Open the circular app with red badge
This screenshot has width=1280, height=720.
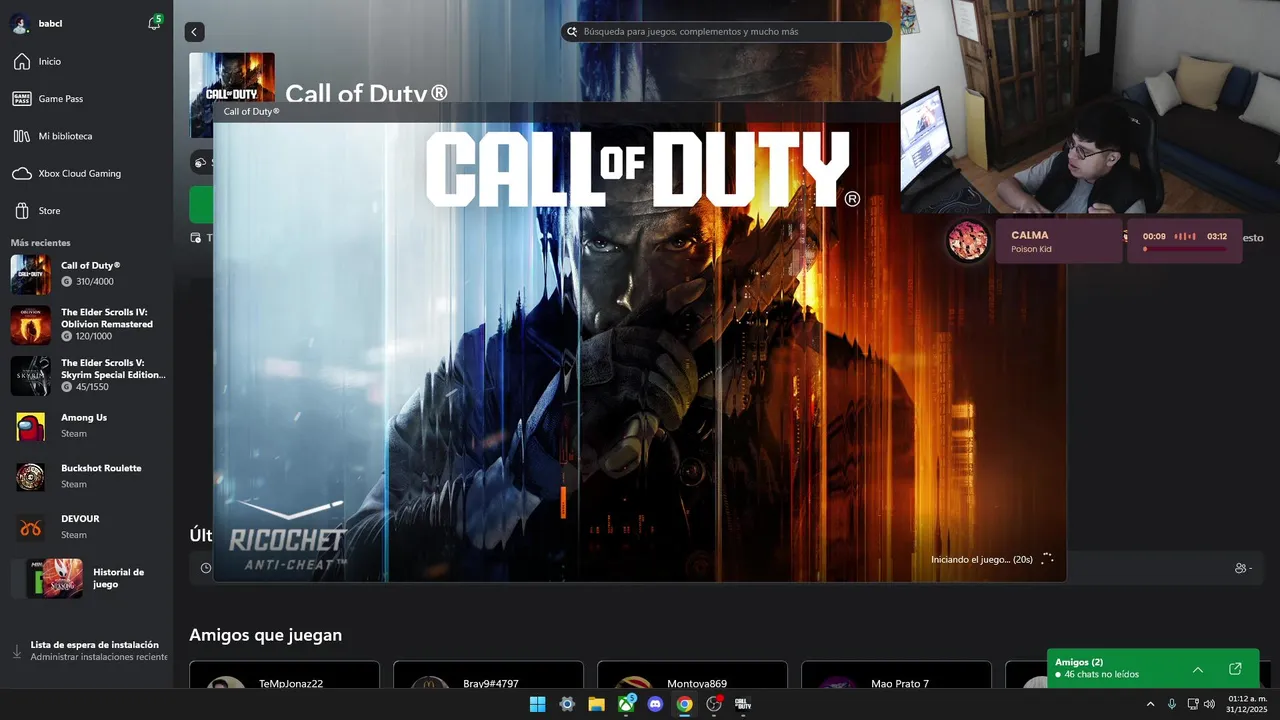pos(714,704)
